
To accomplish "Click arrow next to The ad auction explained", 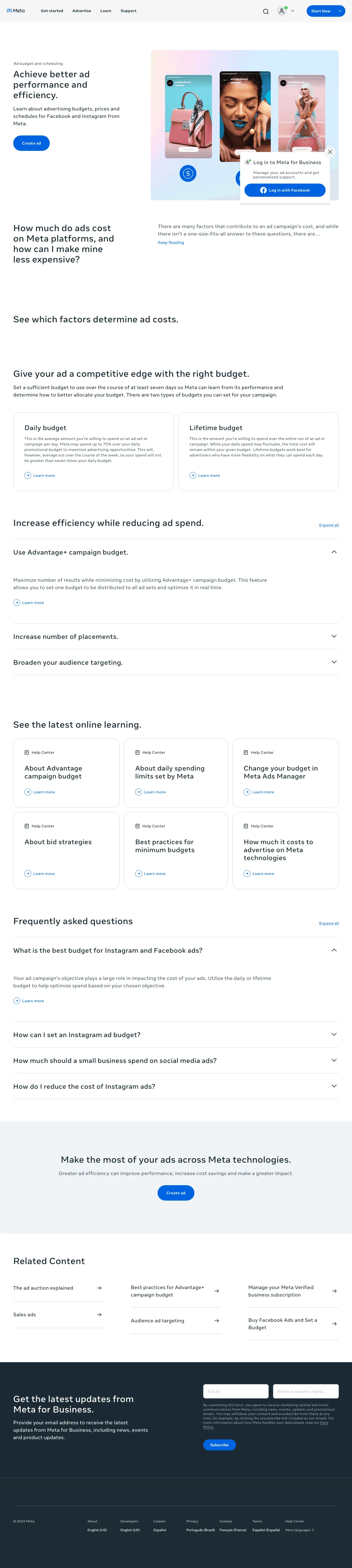I will [99, 1288].
